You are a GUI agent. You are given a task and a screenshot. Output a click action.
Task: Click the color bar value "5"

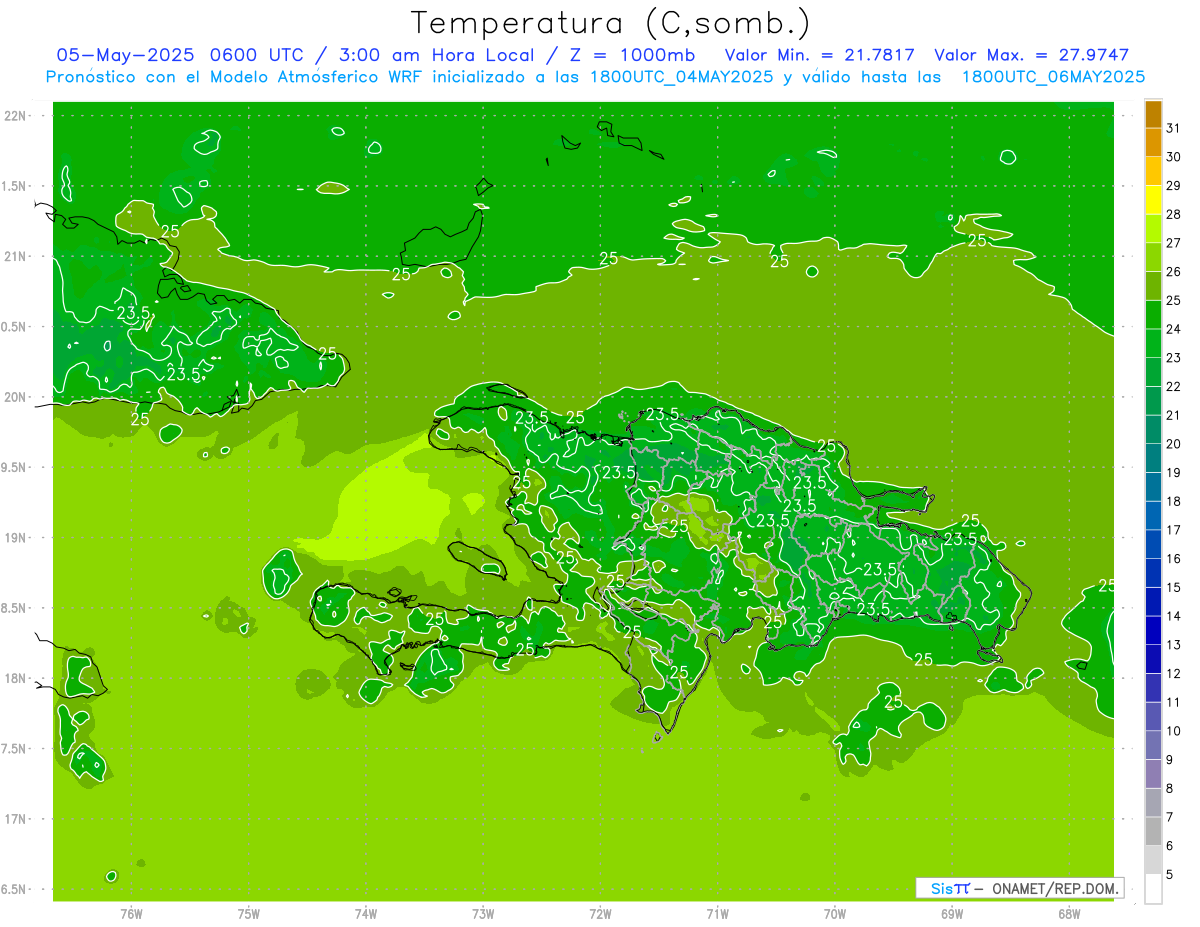tap(1170, 874)
